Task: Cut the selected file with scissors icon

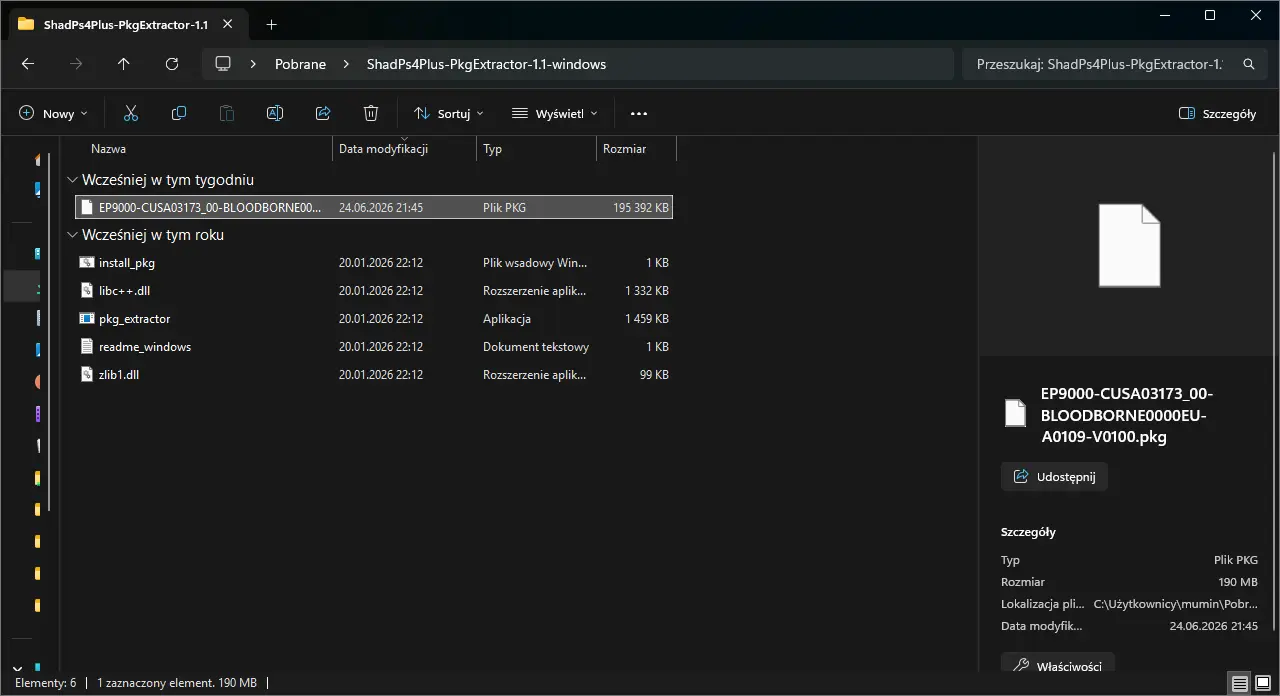Action: coord(131,114)
